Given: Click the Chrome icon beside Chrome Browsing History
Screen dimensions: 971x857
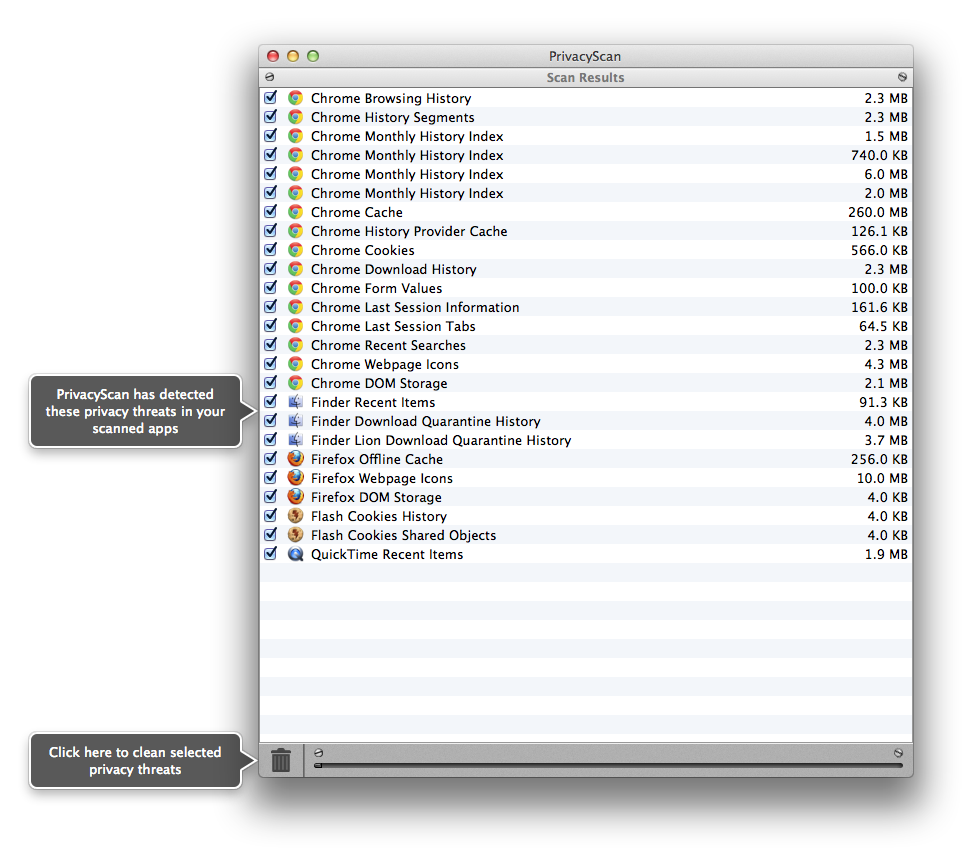Looking at the screenshot, I should pos(295,98).
